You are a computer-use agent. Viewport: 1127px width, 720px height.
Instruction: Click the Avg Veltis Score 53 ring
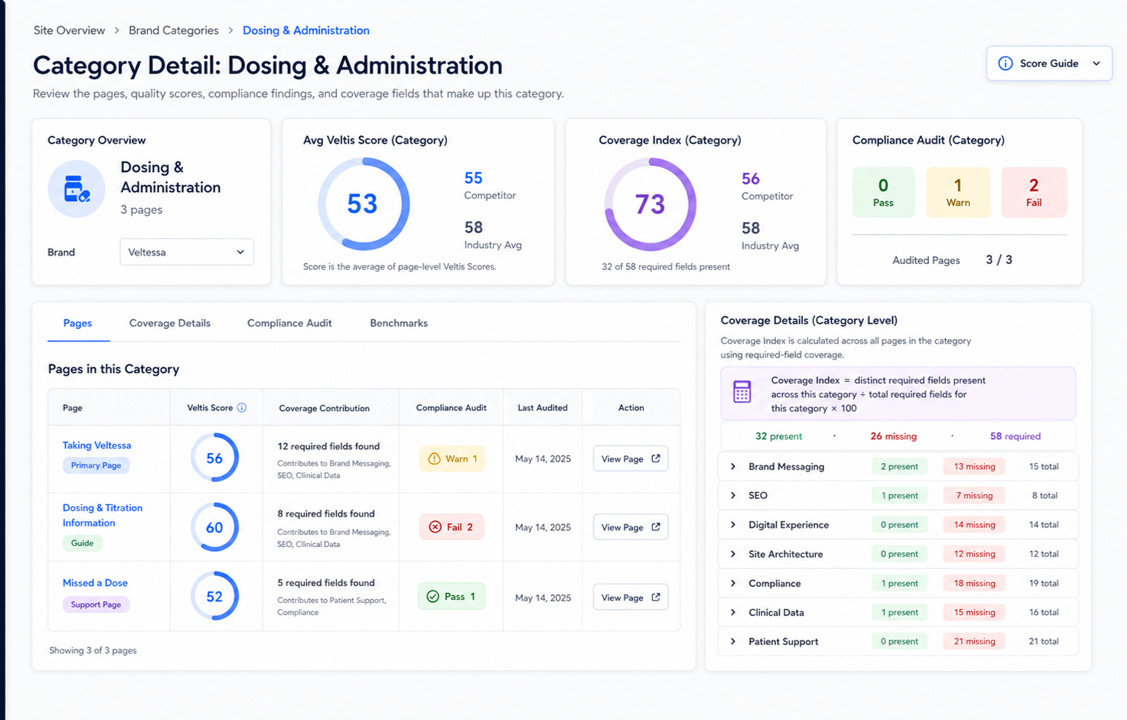tap(363, 204)
